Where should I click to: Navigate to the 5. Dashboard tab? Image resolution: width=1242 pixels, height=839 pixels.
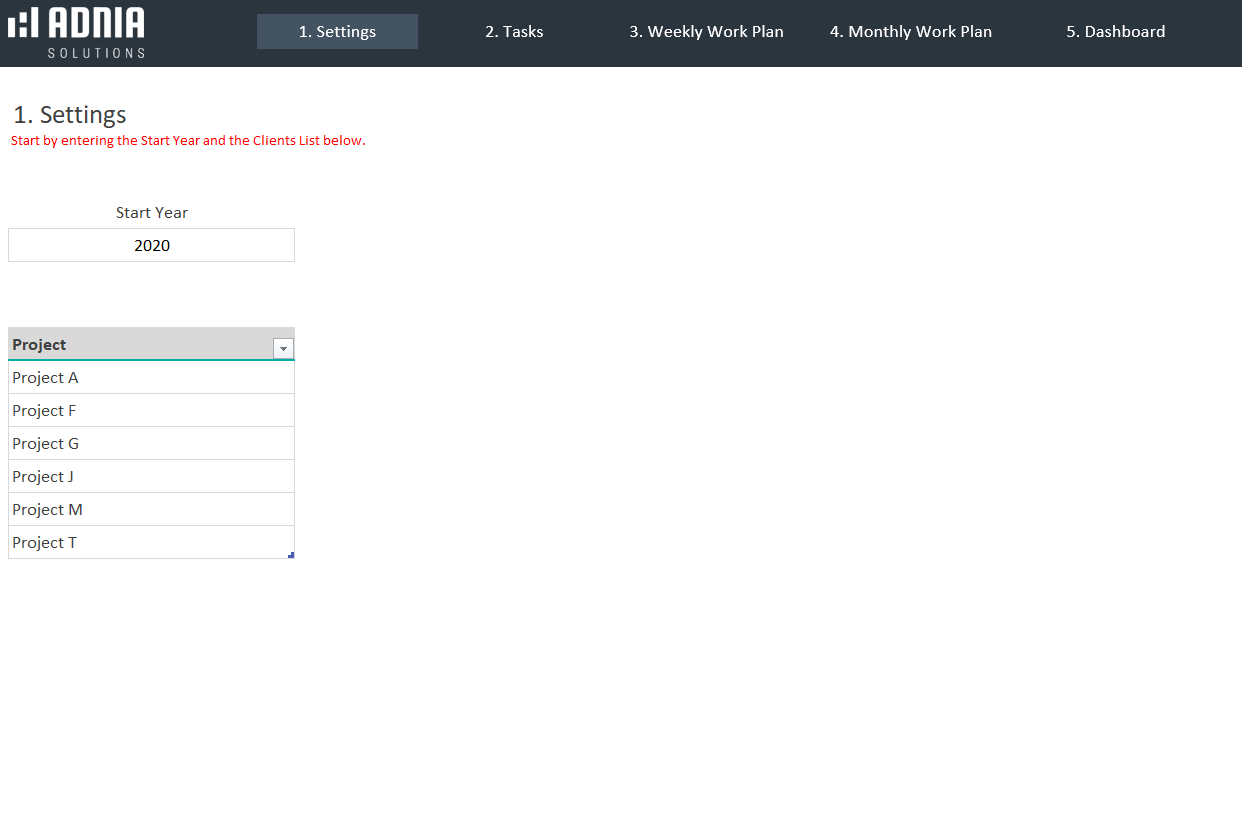click(x=1115, y=32)
